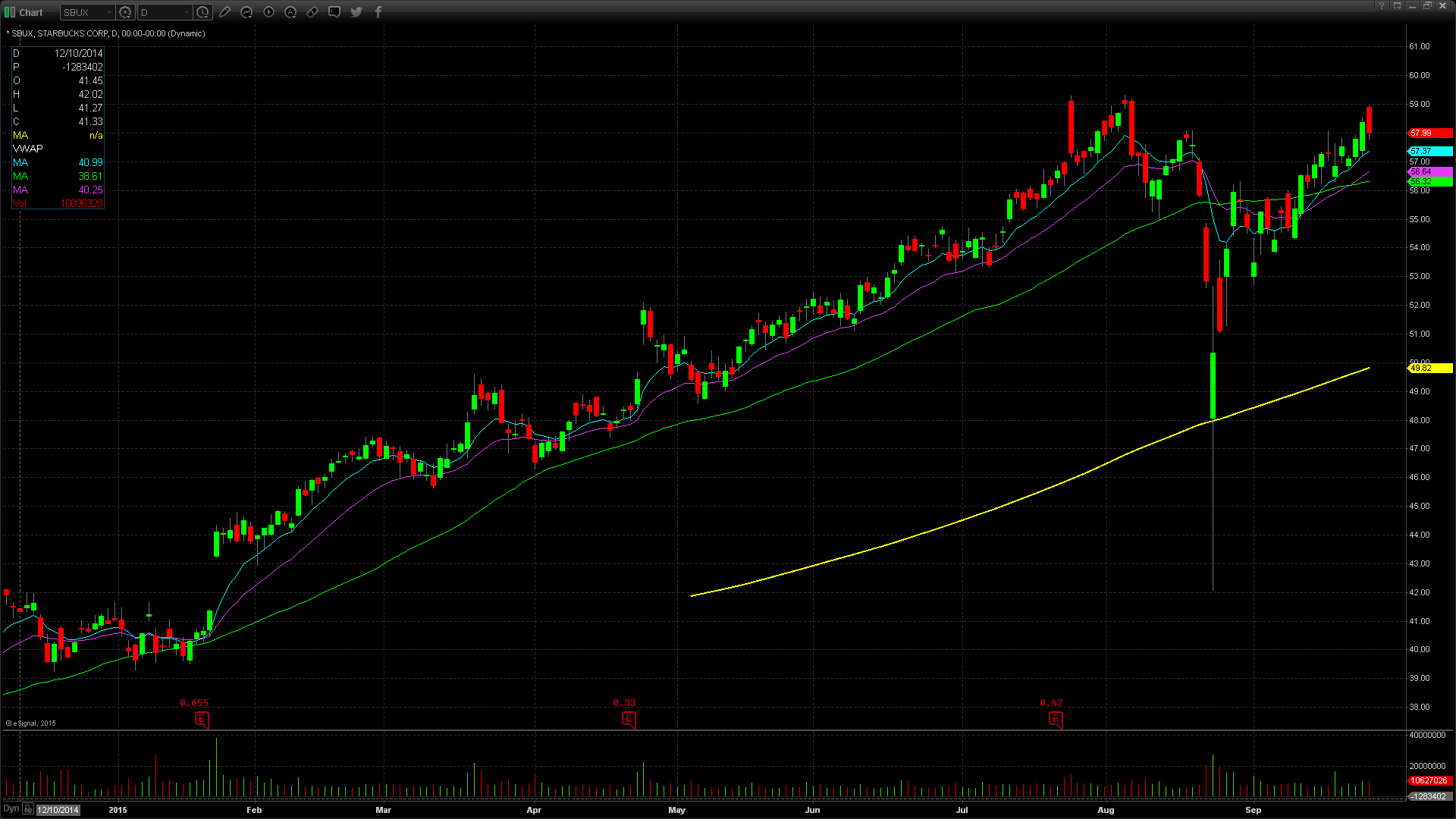This screenshot has width=1456, height=819.
Task: Expand the SBUX symbol dropdown
Action: click(x=110, y=12)
